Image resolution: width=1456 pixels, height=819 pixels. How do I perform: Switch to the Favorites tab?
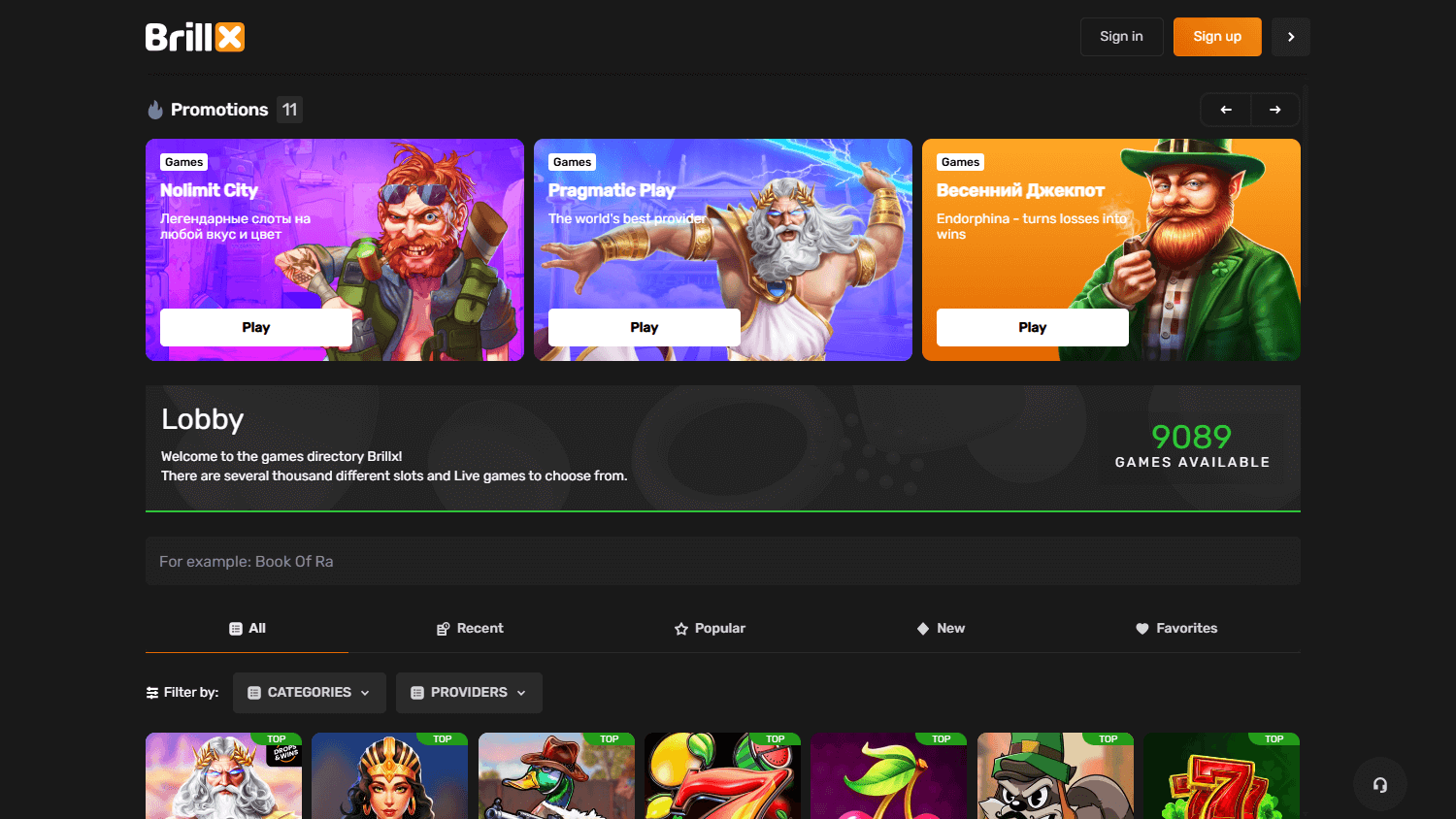coord(1176,628)
